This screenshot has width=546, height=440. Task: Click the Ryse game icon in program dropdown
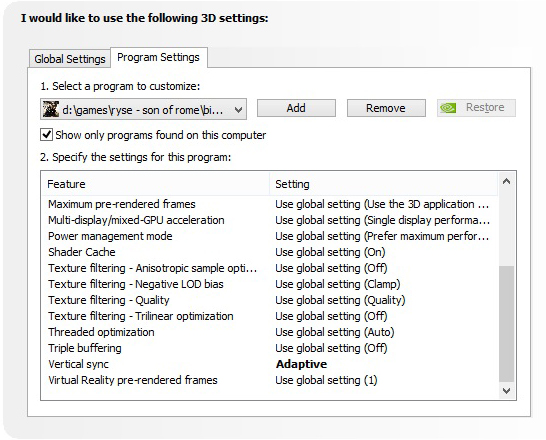click(50, 109)
